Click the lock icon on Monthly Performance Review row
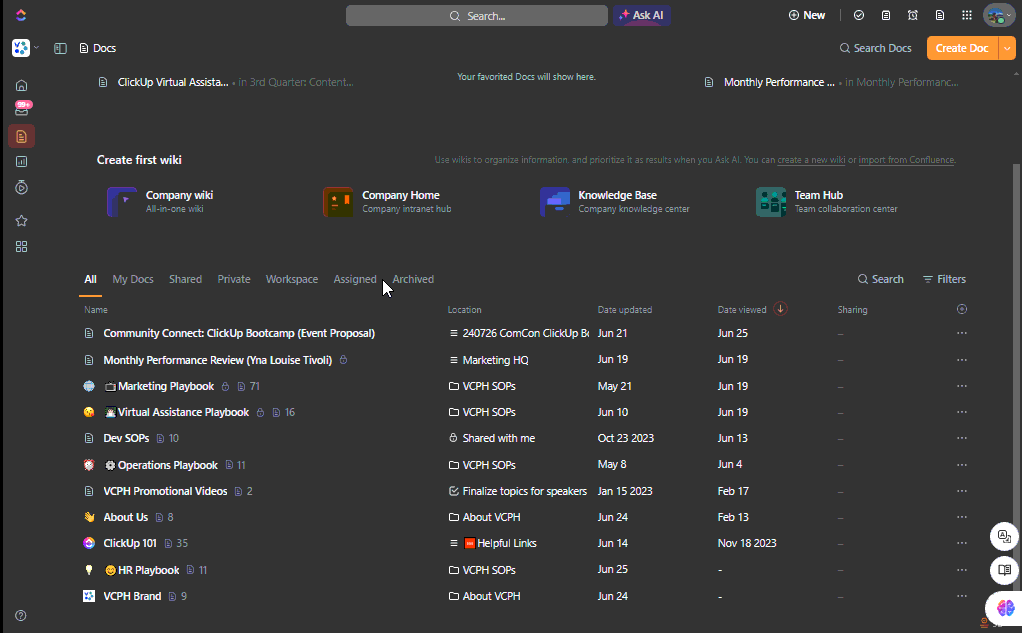Image resolution: width=1022 pixels, height=633 pixels. click(x=343, y=360)
